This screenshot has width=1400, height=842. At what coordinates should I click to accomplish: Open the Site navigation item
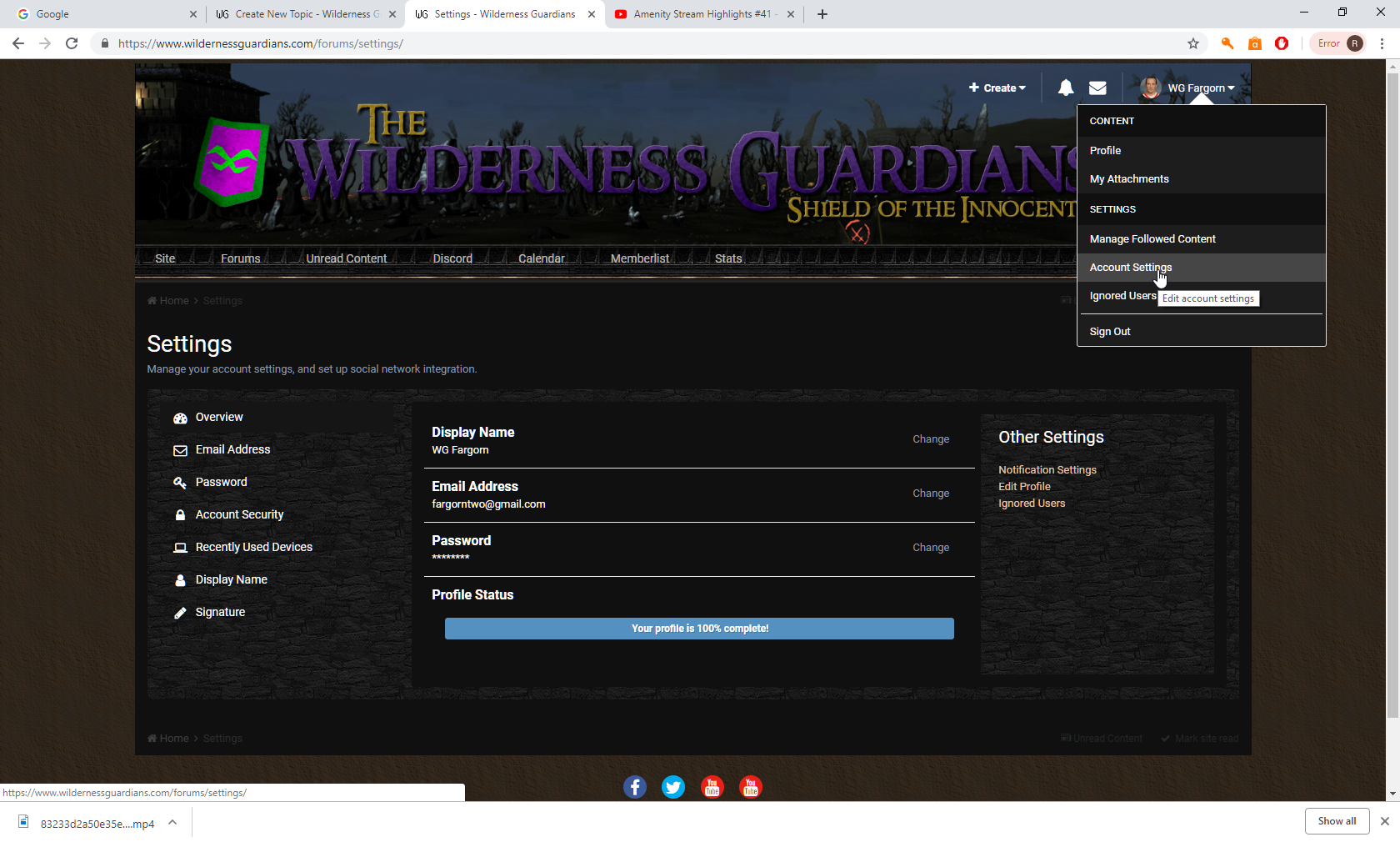click(165, 258)
